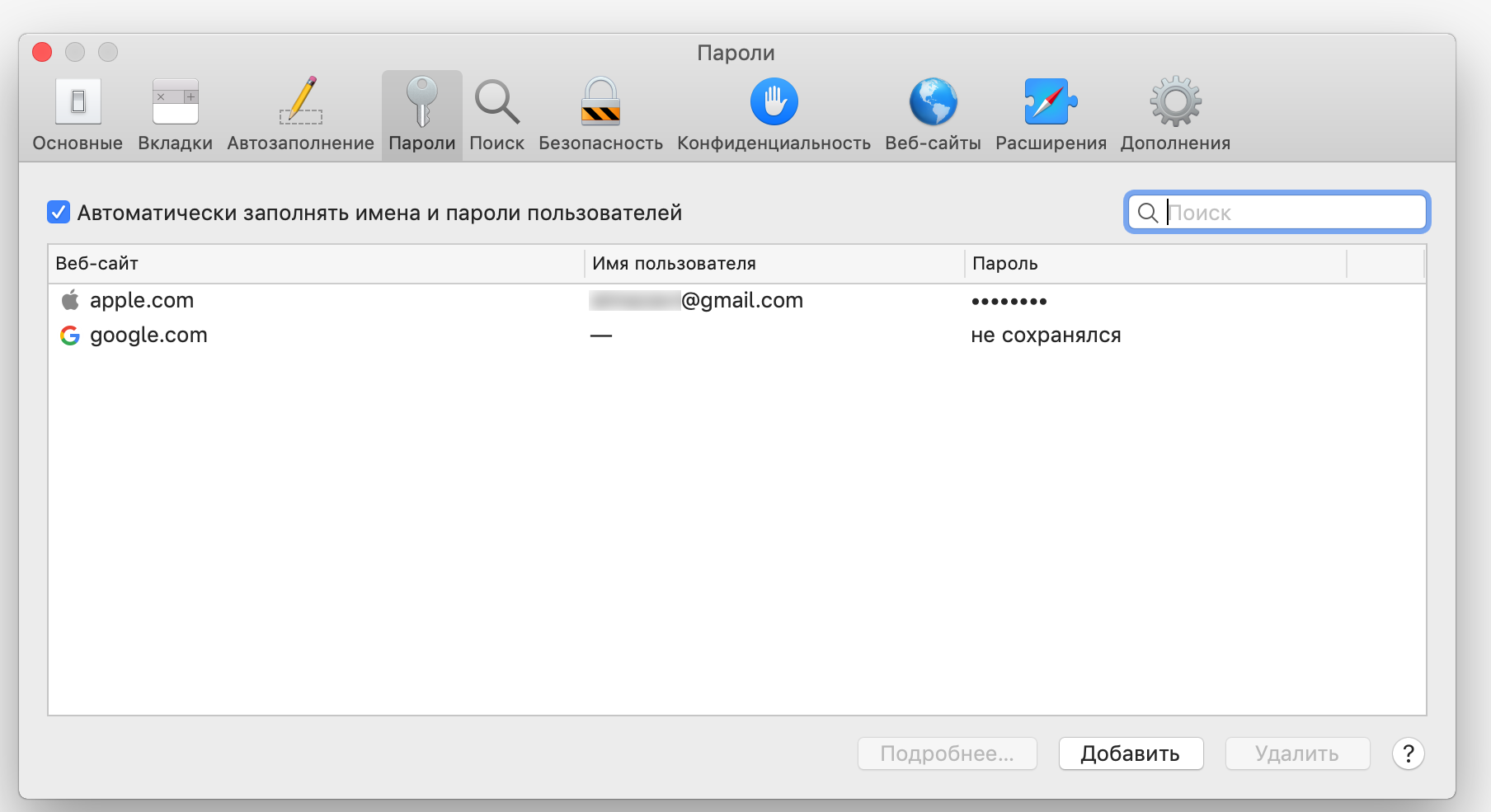
Task: Open the Безопасность padlock icon
Action: click(x=600, y=102)
